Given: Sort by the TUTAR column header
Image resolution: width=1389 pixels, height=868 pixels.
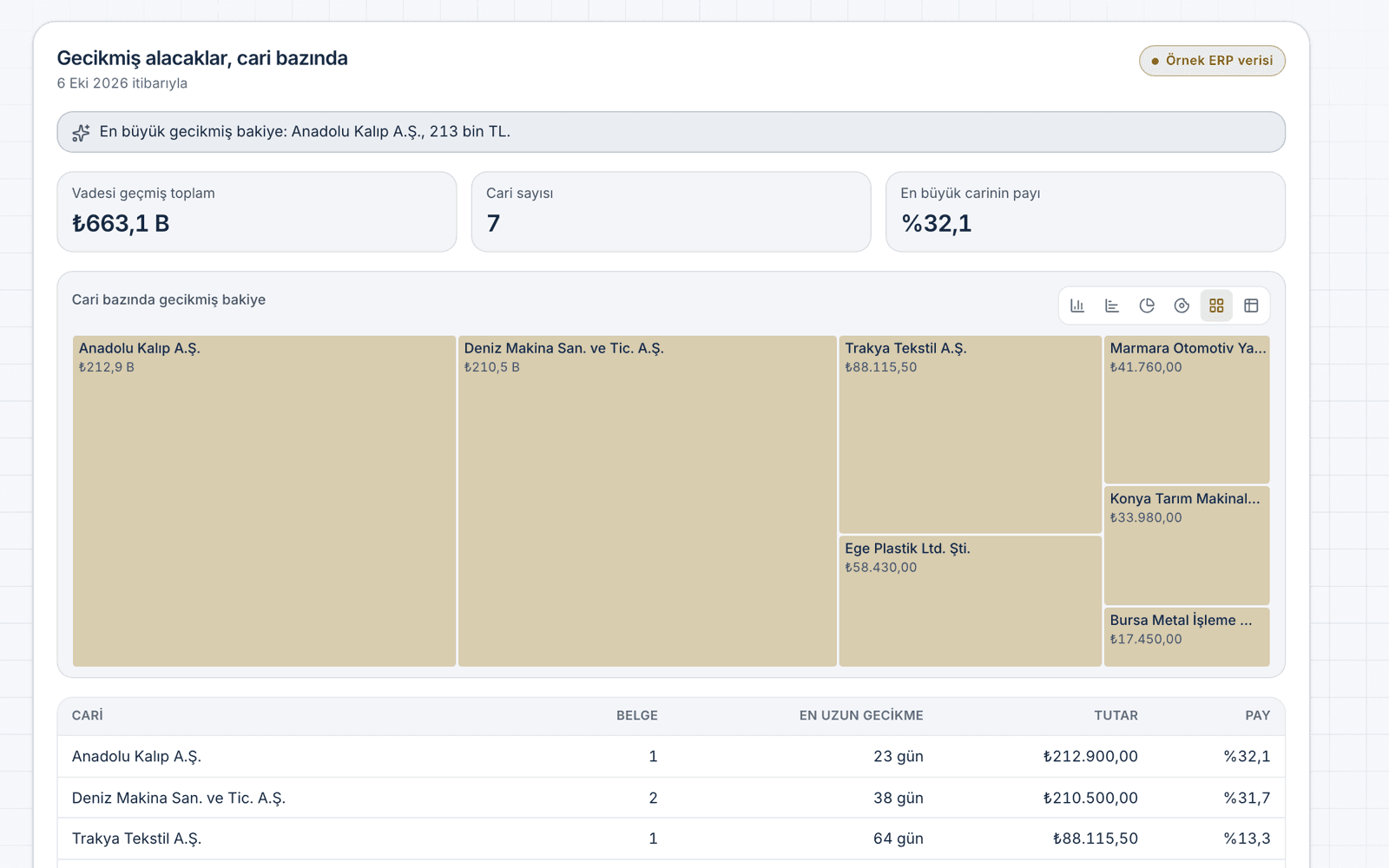Looking at the screenshot, I should [x=1116, y=716].
